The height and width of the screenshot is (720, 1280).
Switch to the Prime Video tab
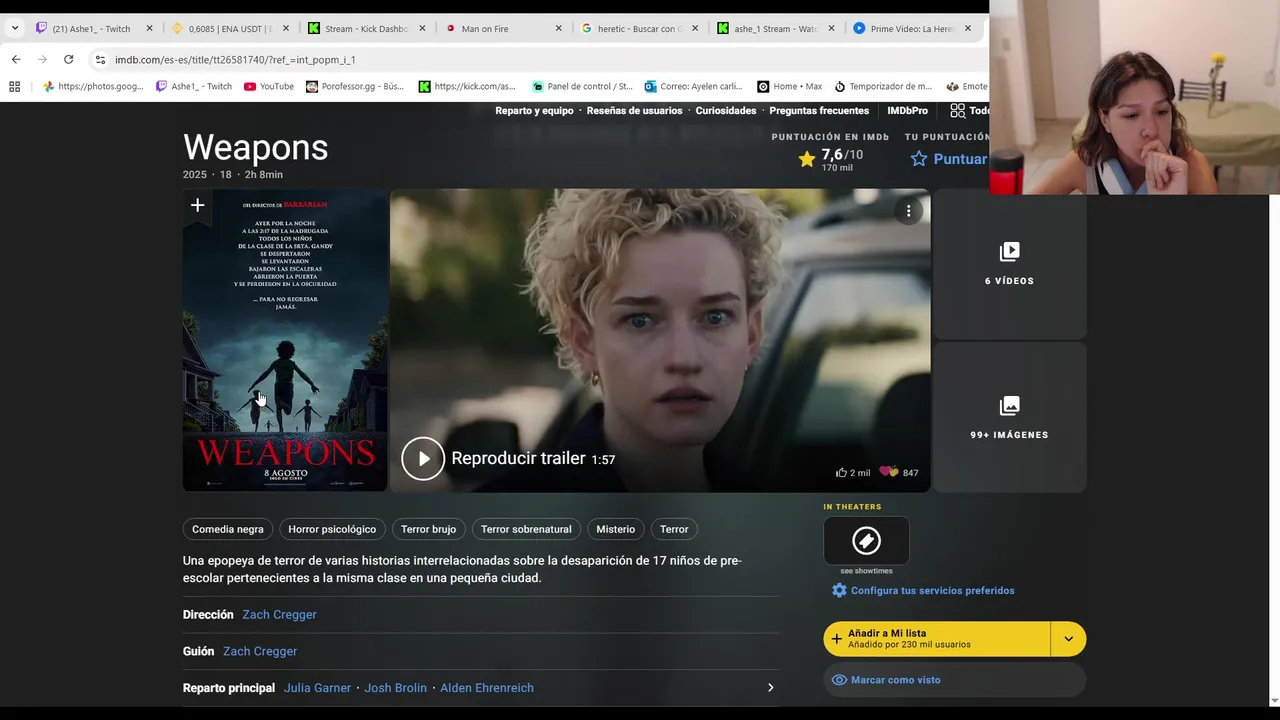tap(912, 29)
